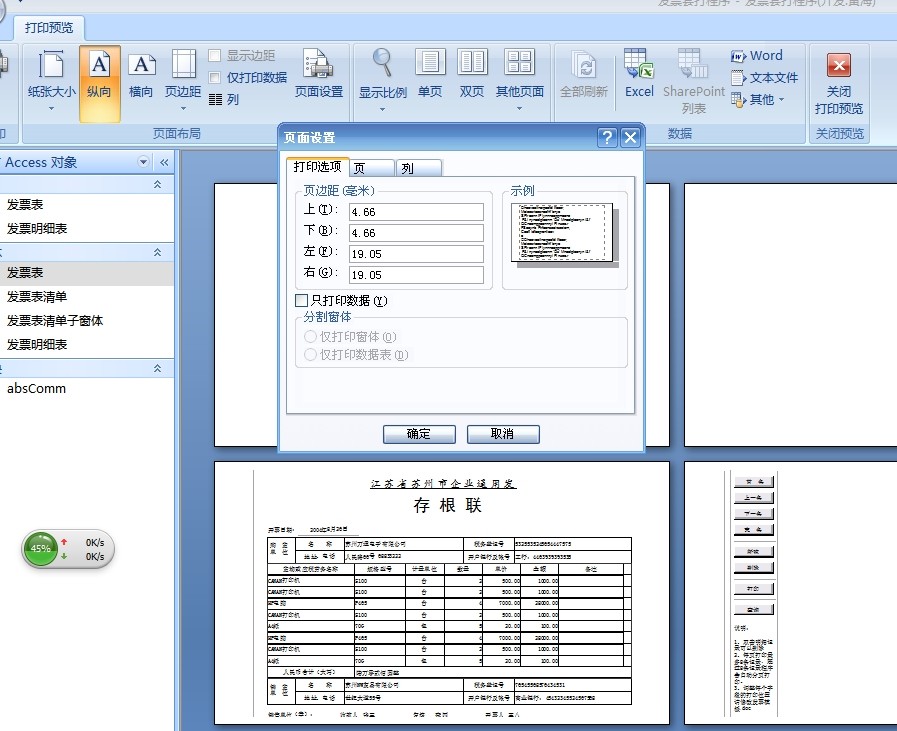
Task: Click the 上 top margin input field
Action: point(416,212)
